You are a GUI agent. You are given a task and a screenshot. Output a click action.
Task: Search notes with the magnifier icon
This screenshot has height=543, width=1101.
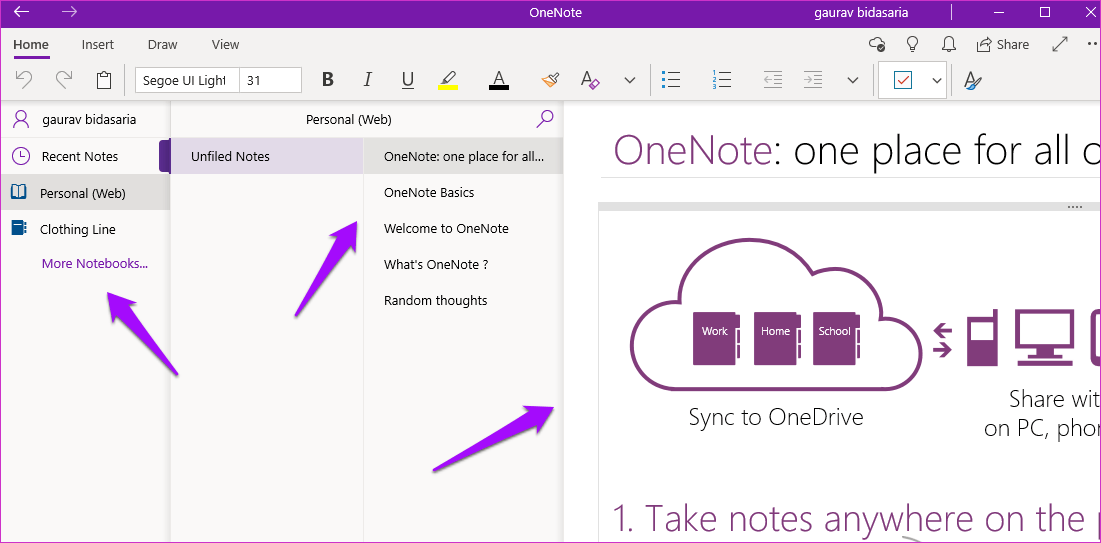545,119
